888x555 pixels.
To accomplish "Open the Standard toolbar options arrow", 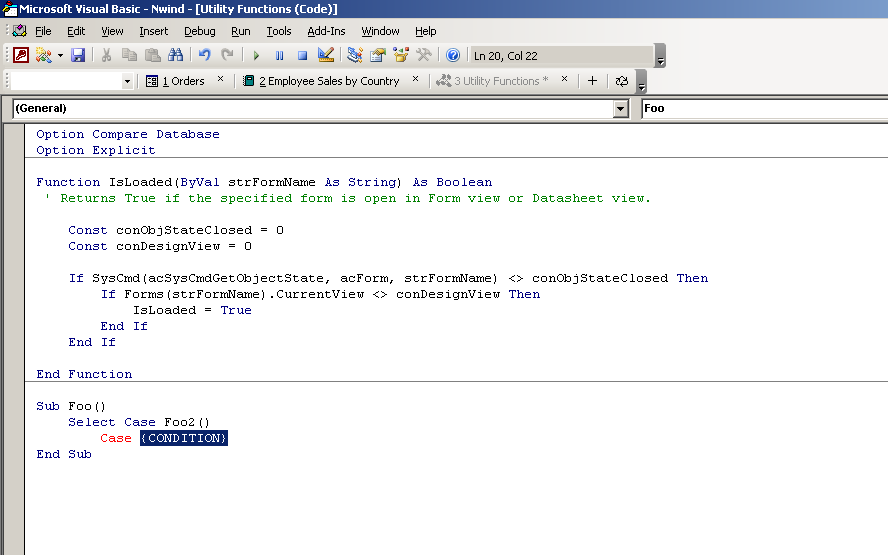I will tap(660, 56).
